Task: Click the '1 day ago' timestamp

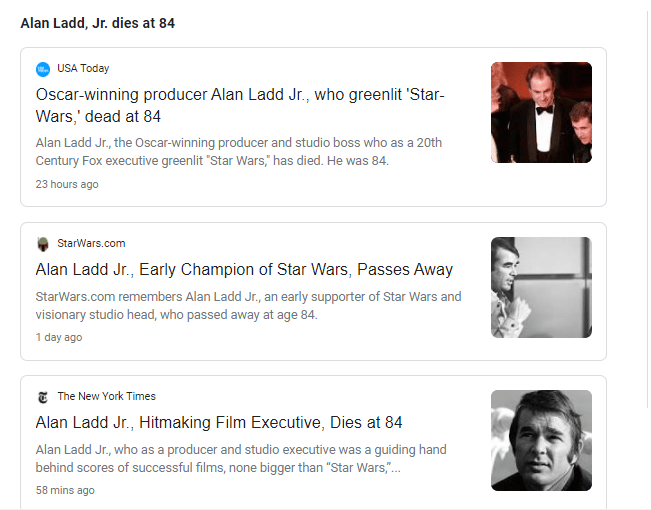Action: click(59, 338)
